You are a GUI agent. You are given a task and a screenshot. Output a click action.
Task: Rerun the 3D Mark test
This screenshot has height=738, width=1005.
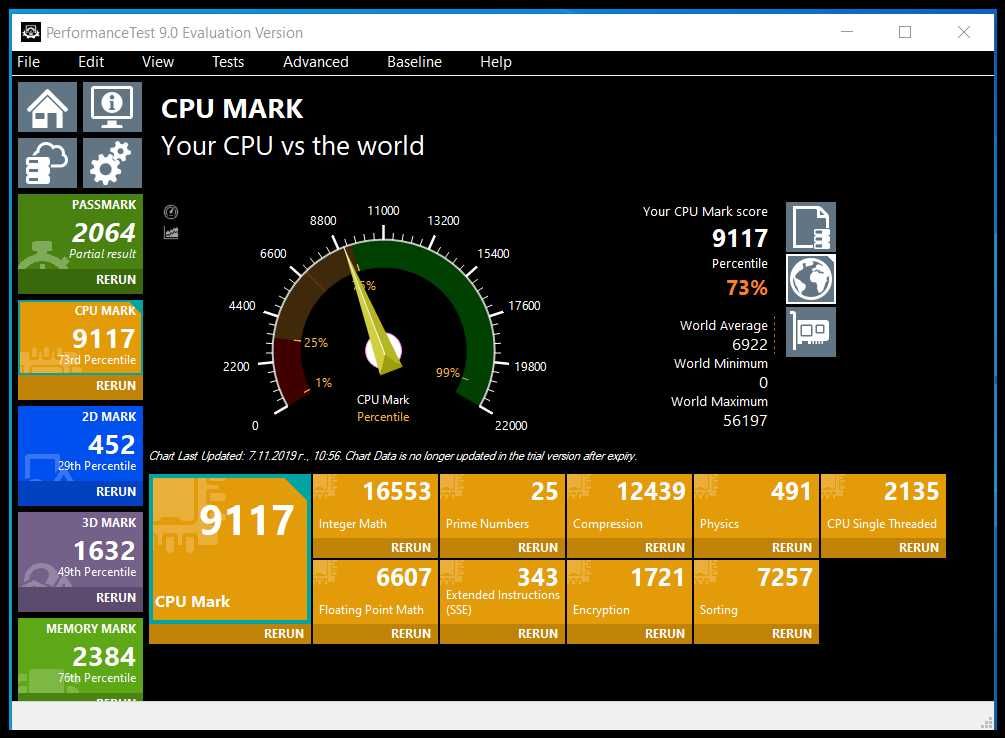[116, 597]
